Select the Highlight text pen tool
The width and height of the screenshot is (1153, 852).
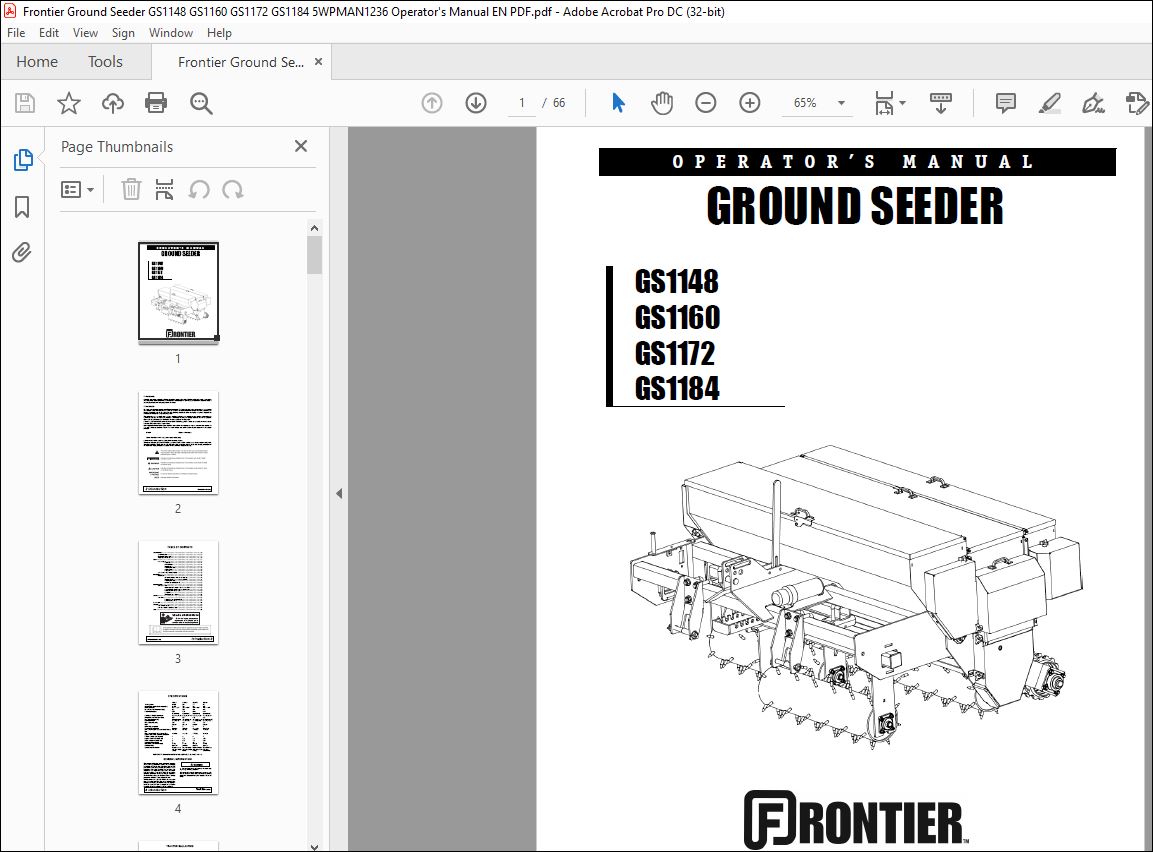click(x=1049, y=103)
